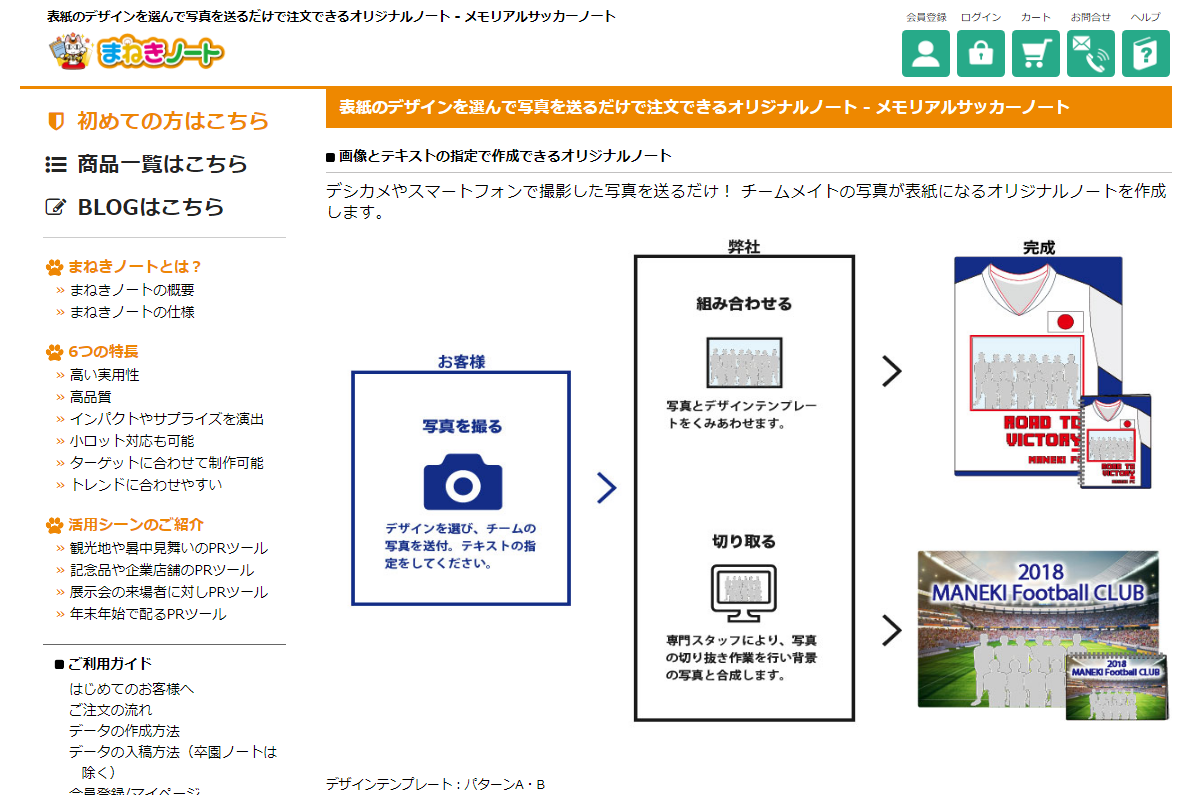
Task: Click the list icon beside 商品一覧はこちら
Action: (x=56, y=164)
